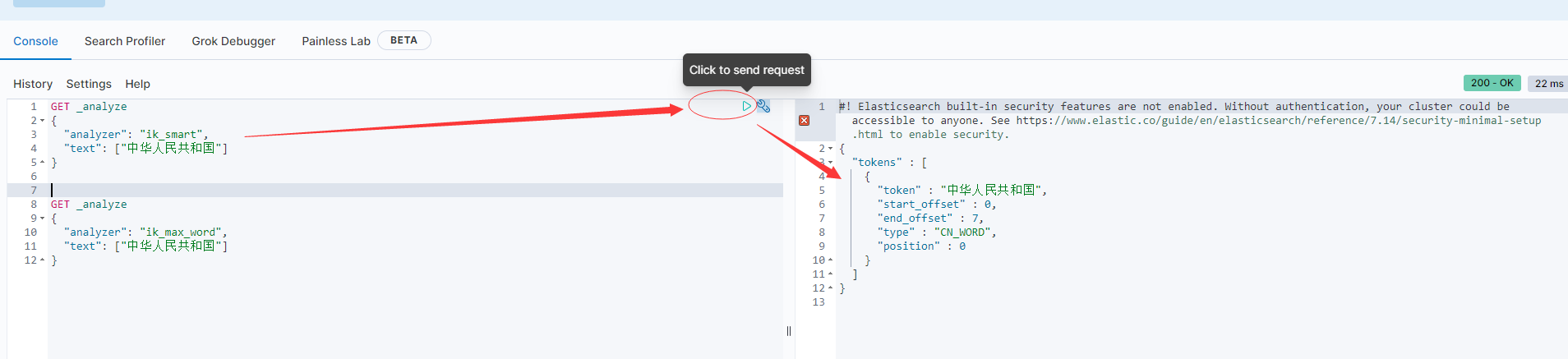The width and height of the screenshot is (1568, 359).
Task: Collapse the tokens array in response line 3
Action: [830, 163]
